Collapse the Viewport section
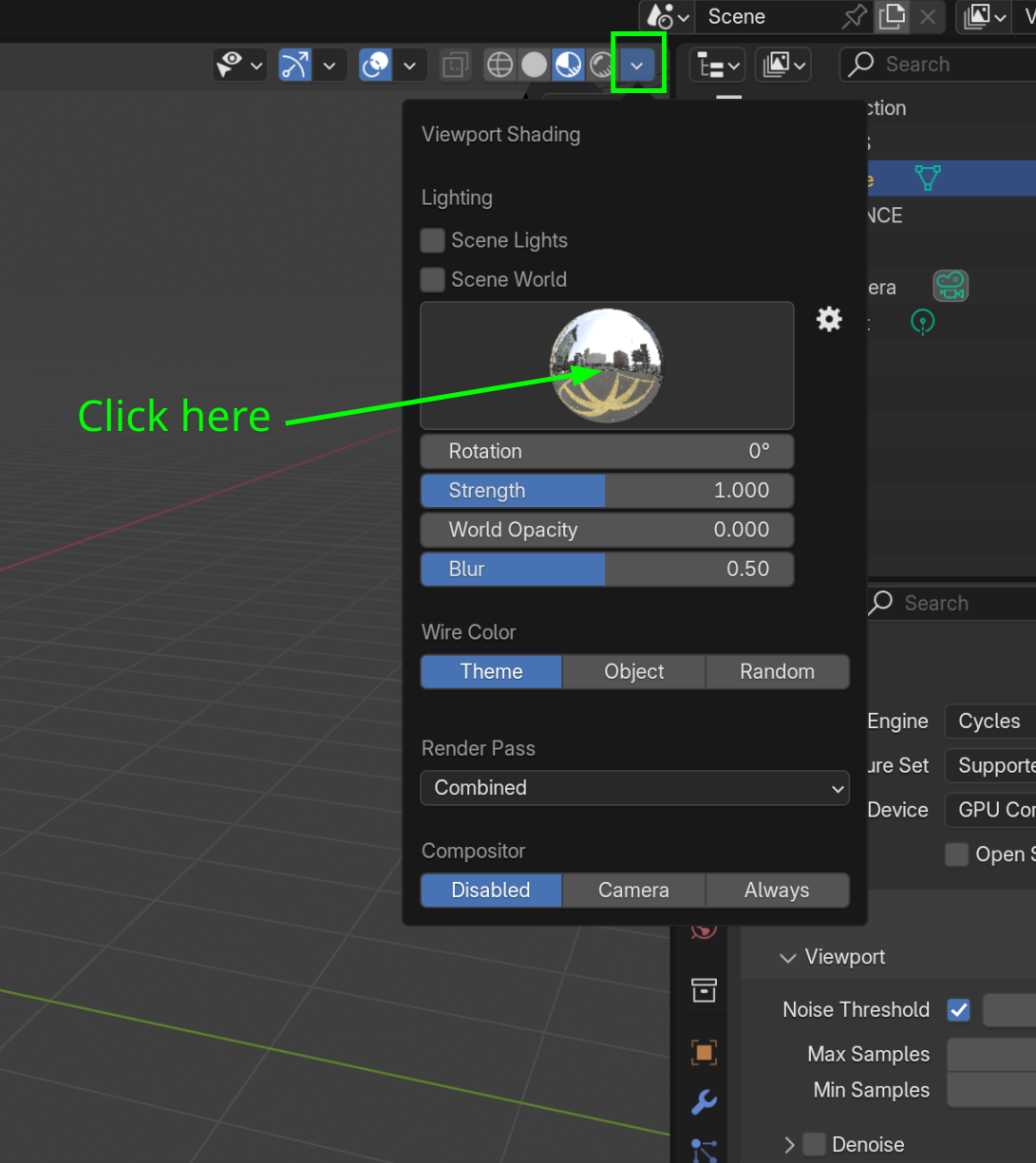 [x=787, y=958]
